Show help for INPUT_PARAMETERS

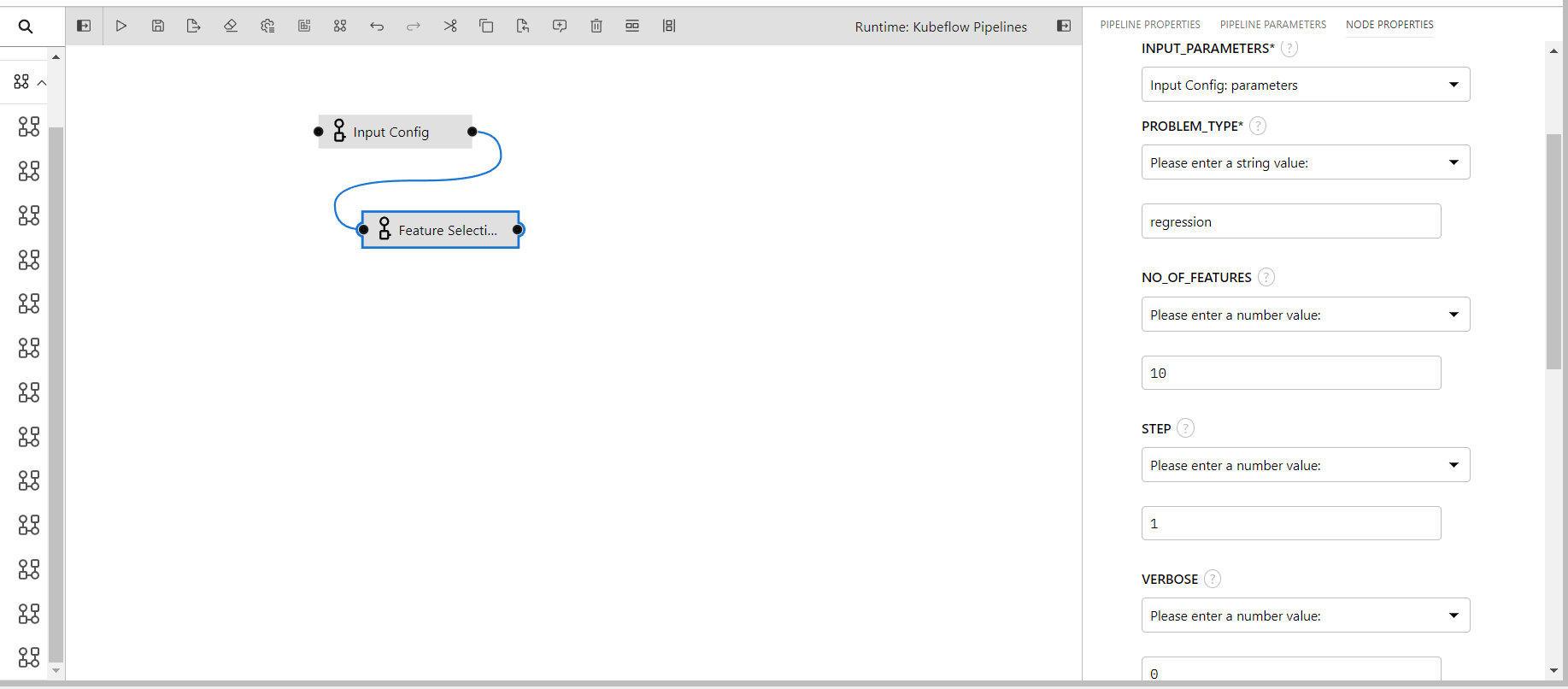1289,49
